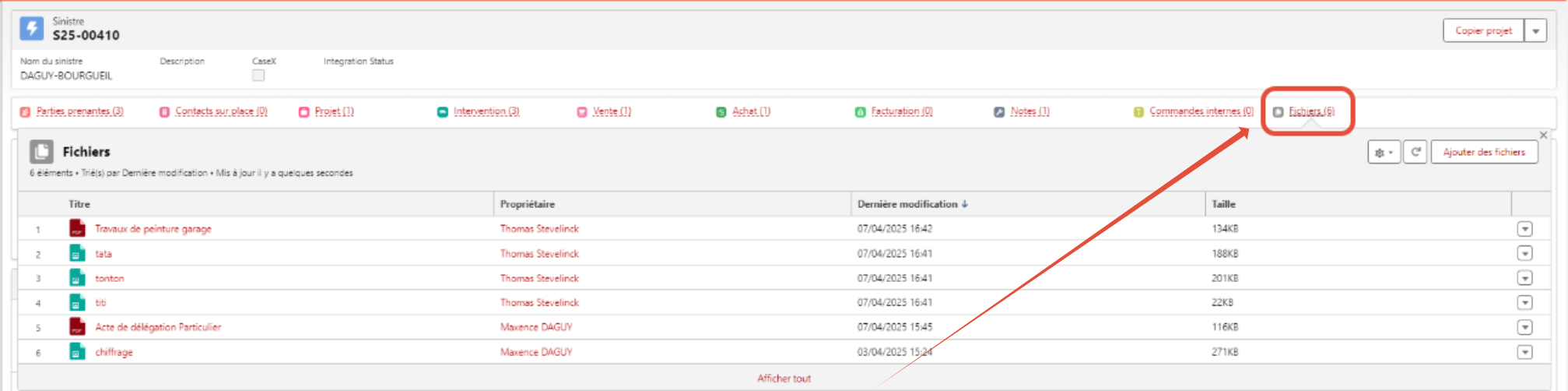This screenshot has width=1568, height=391.
Task: Click the file icon beside titi
Action: (x=77, y=302)
